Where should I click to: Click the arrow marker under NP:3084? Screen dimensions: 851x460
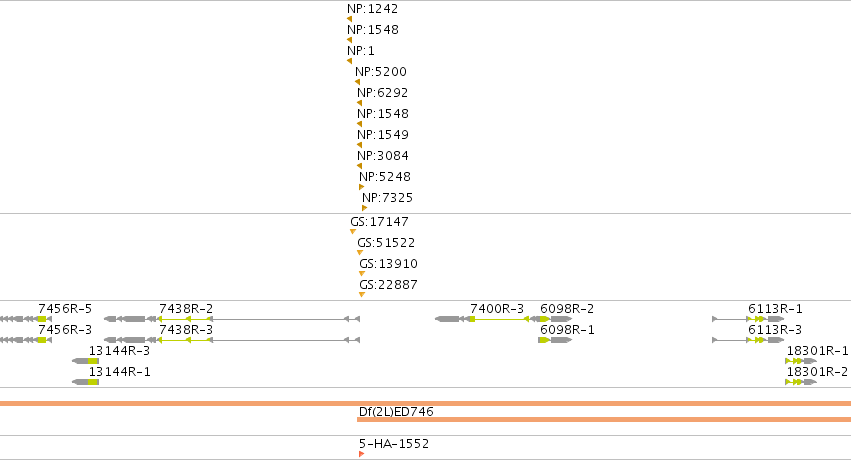pyautogui.click(x=359, y=166)
